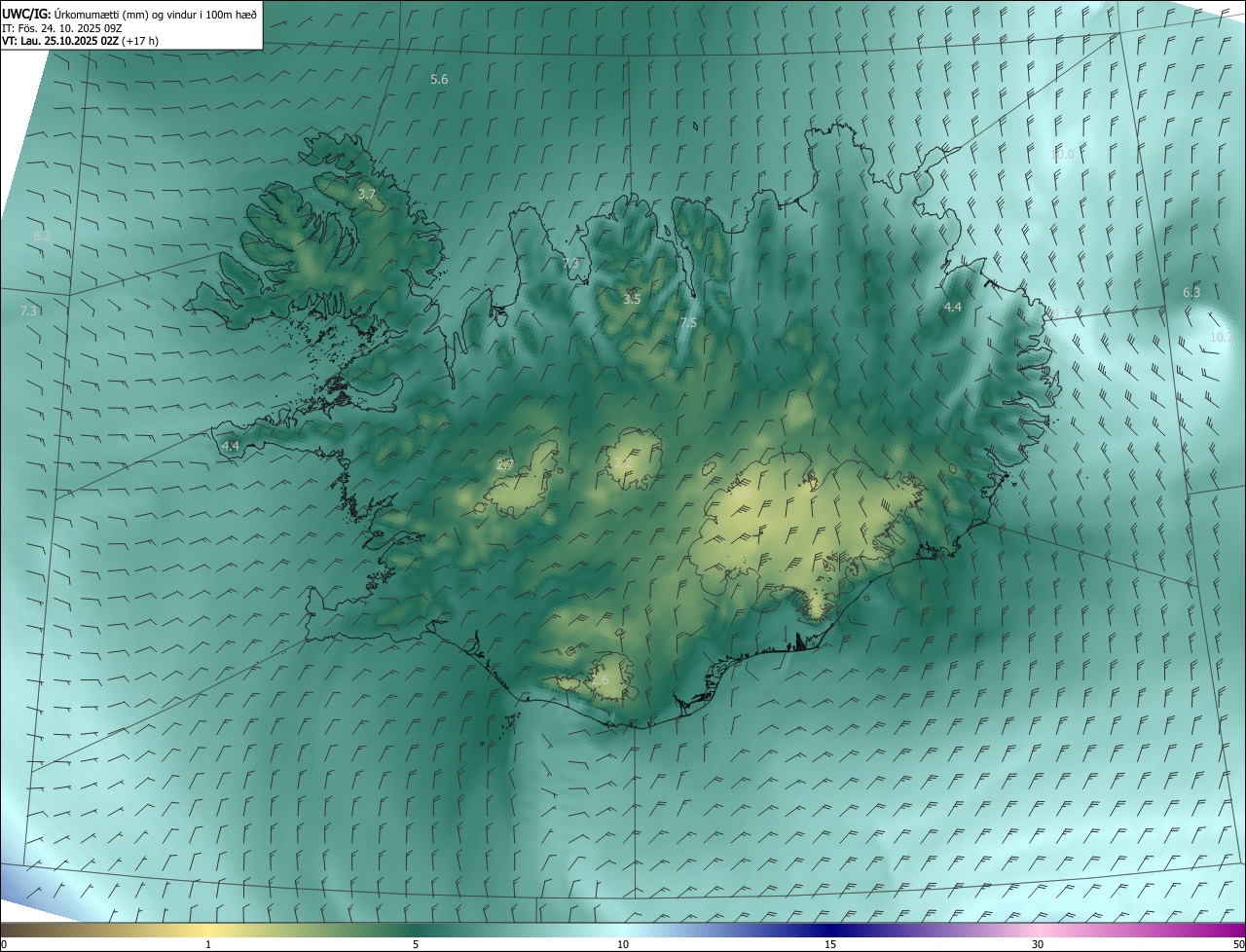Click the 10.2 value label

tap(1221, 337)
